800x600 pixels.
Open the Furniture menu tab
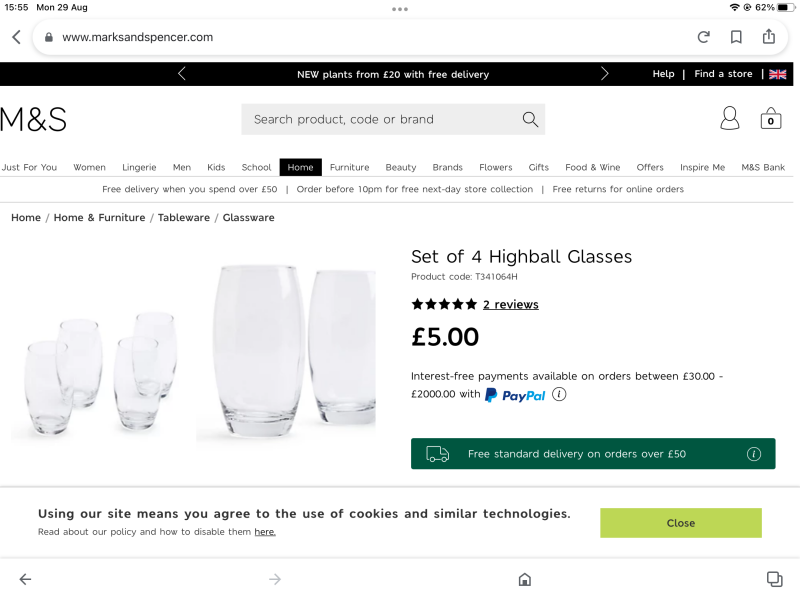[x=349, y=167]
